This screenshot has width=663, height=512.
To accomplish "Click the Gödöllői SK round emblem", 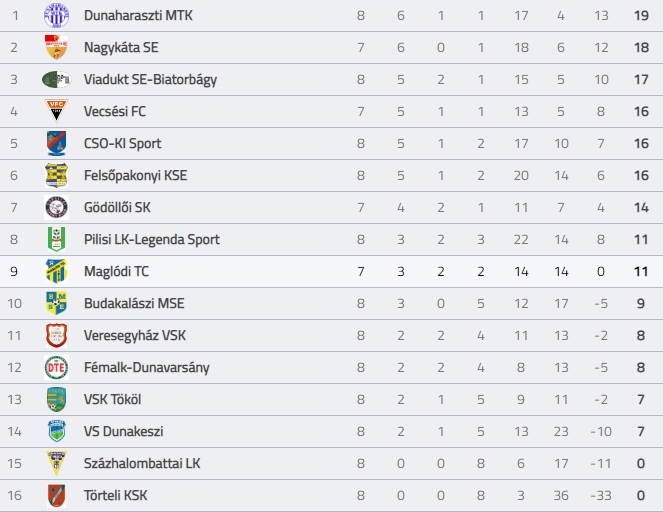I will 56,207.
